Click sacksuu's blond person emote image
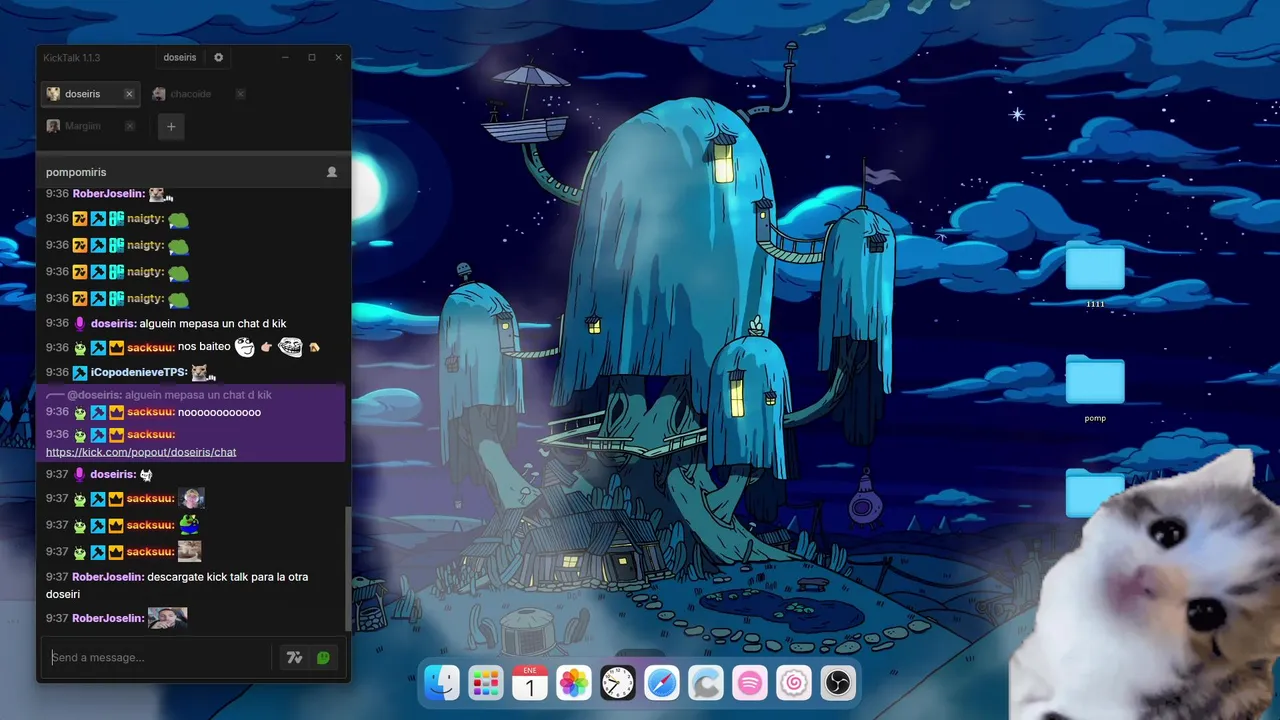This screenshot has width=1280, height=720. click(x=191, y=498)
